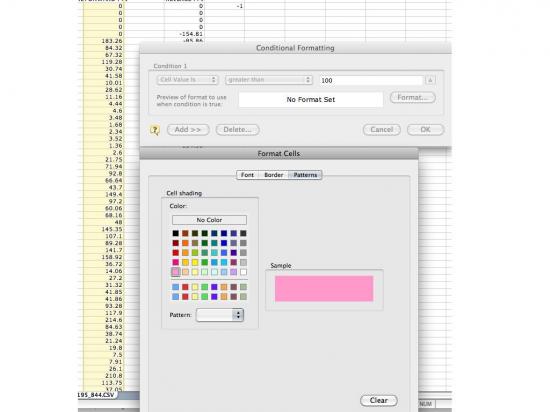The height and width of the screenshot is (412, 550).
Task: Choose the No Color option
Action: (209, 220)
